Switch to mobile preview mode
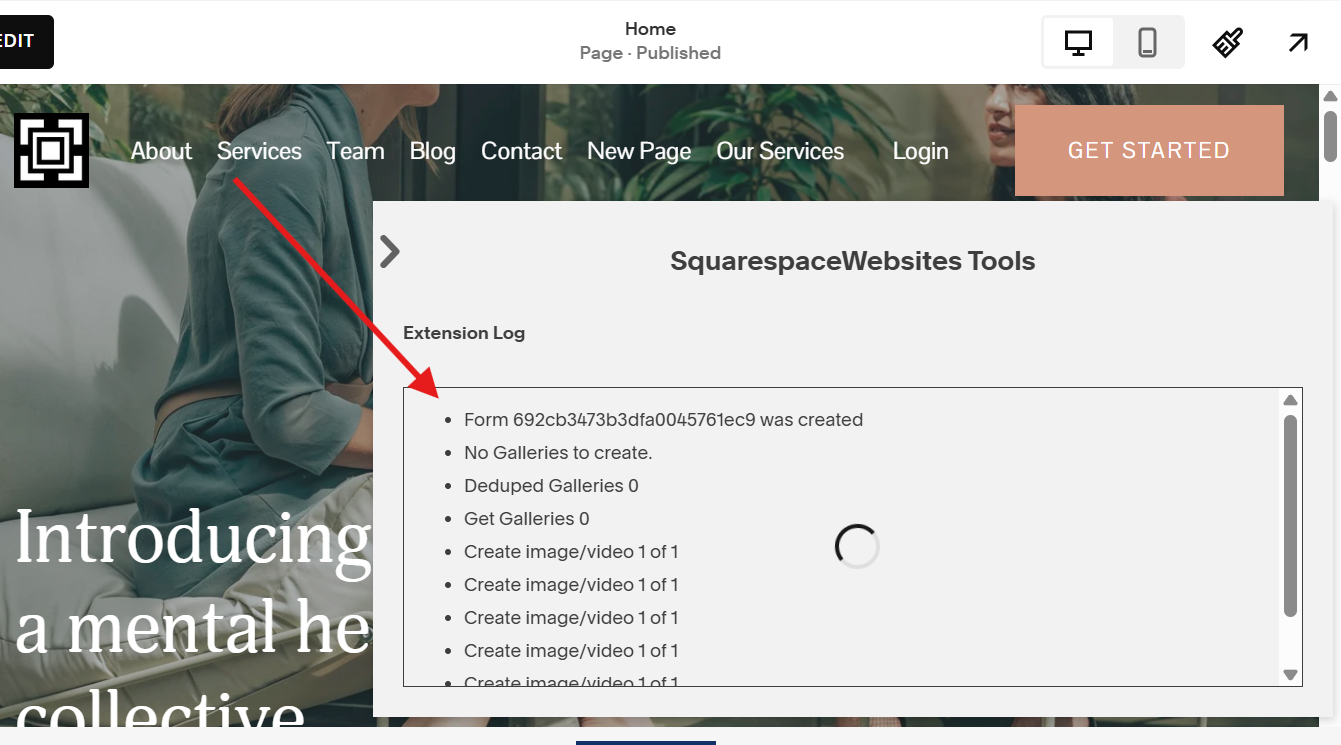 [x=1147, y=42]
